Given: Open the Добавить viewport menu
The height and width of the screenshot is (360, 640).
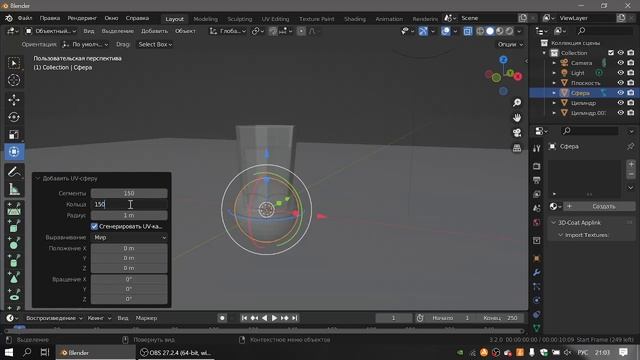Looking at the screenshot, I should coord(154,31).
